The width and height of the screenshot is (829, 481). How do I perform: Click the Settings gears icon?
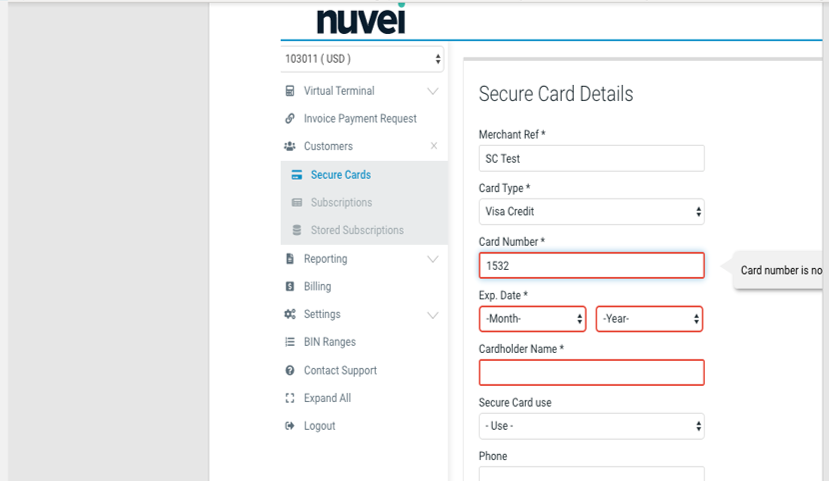[x=290, y=314]
